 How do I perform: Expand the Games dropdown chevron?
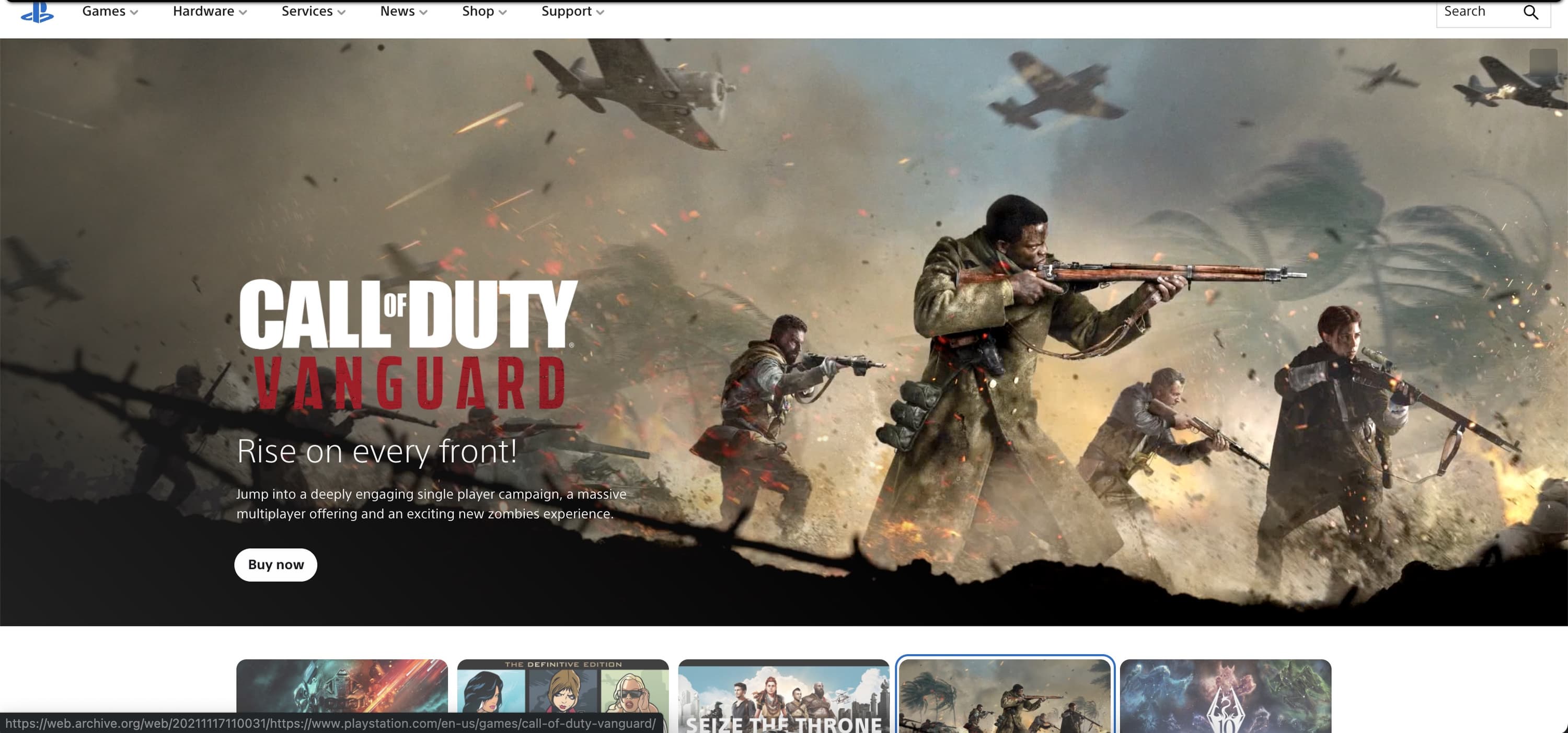coord(134,12)
